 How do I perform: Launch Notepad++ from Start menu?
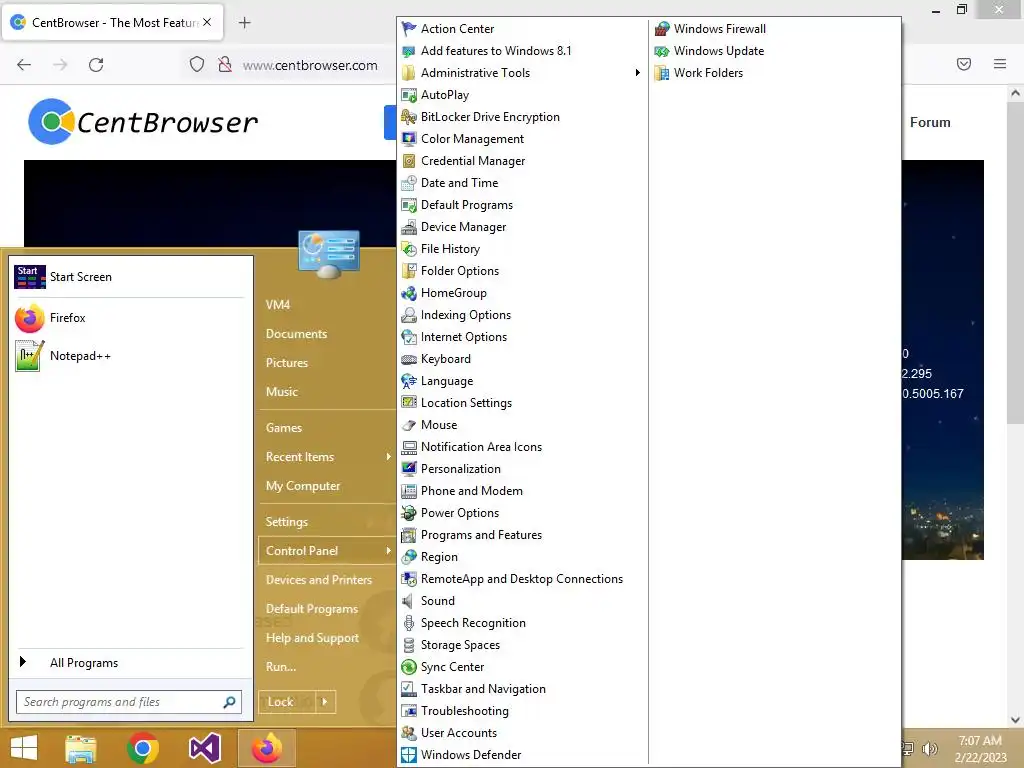[129, 356]
